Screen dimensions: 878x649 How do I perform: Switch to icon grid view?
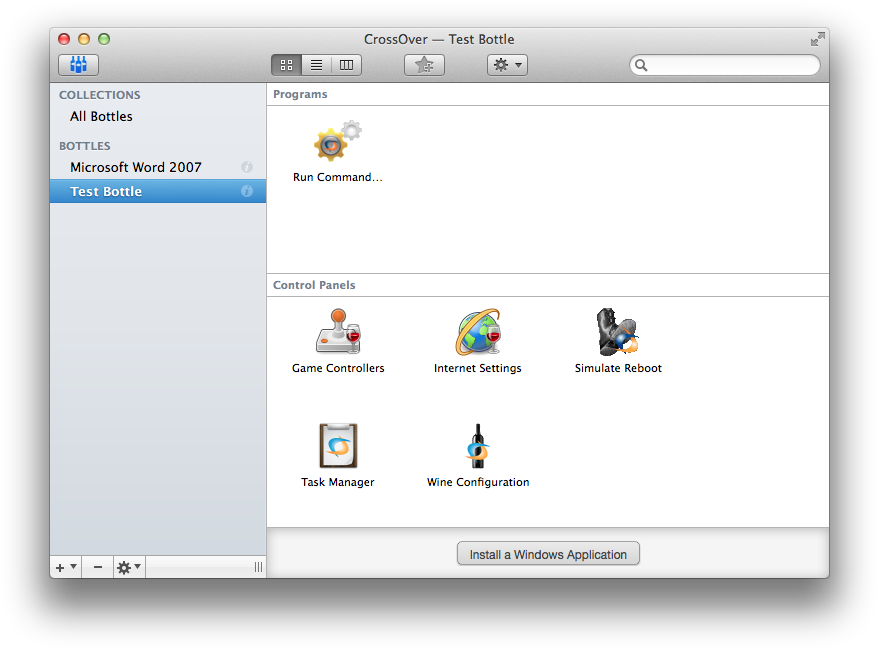(286, 65)
